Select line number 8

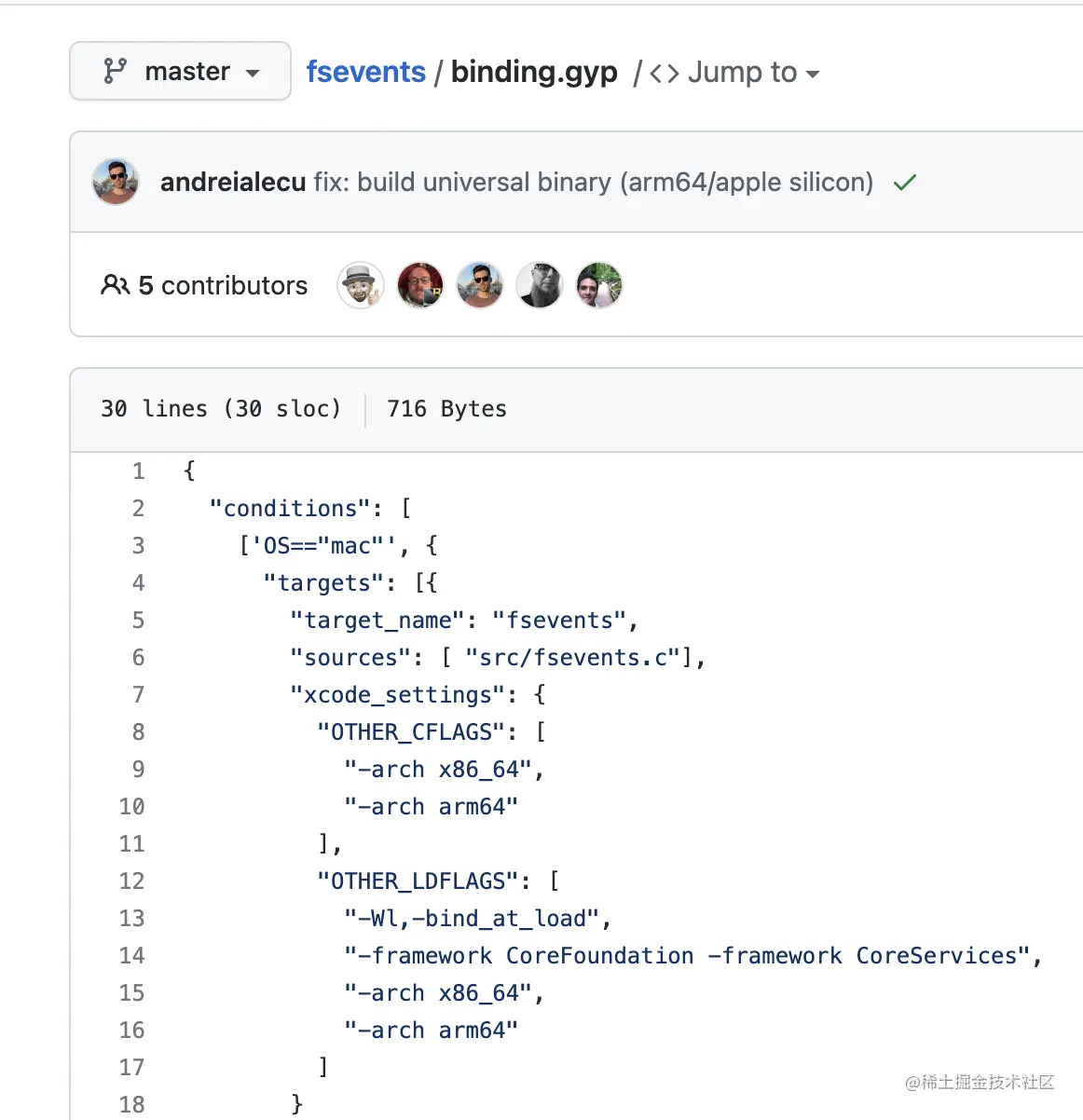(138, 732)
